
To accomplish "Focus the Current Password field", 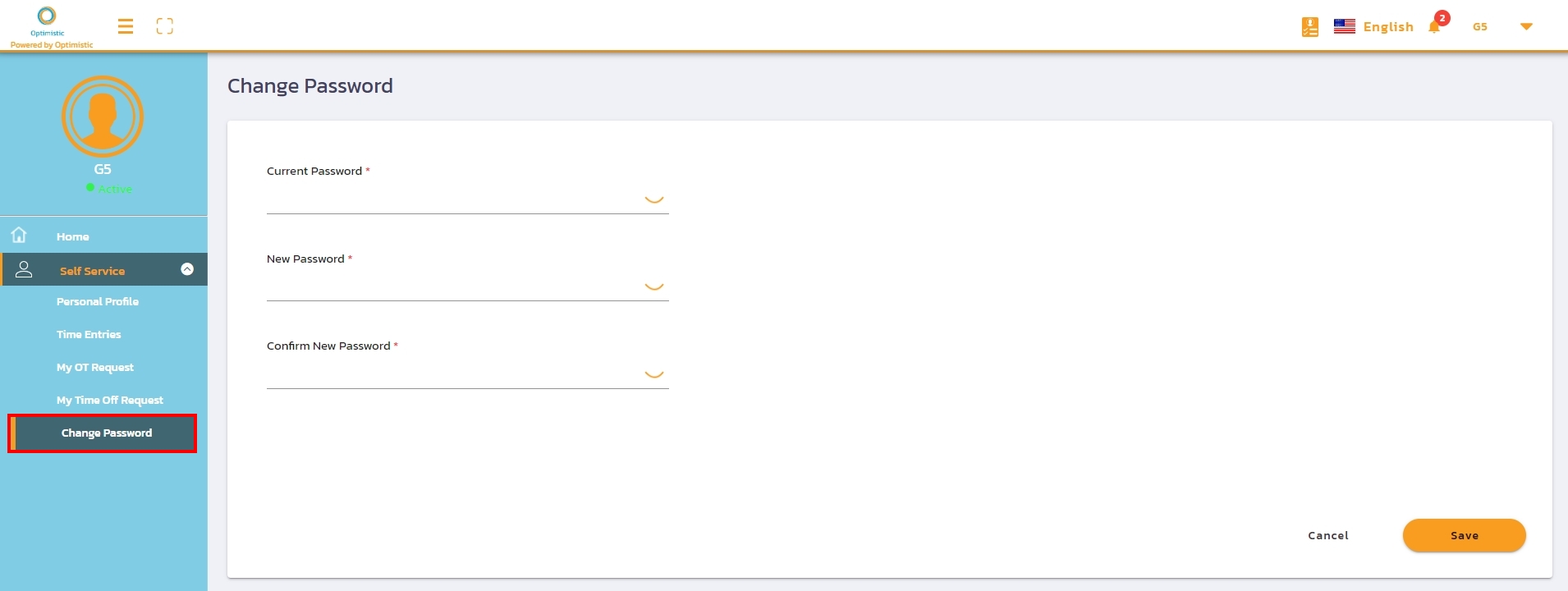I will 453,199.
